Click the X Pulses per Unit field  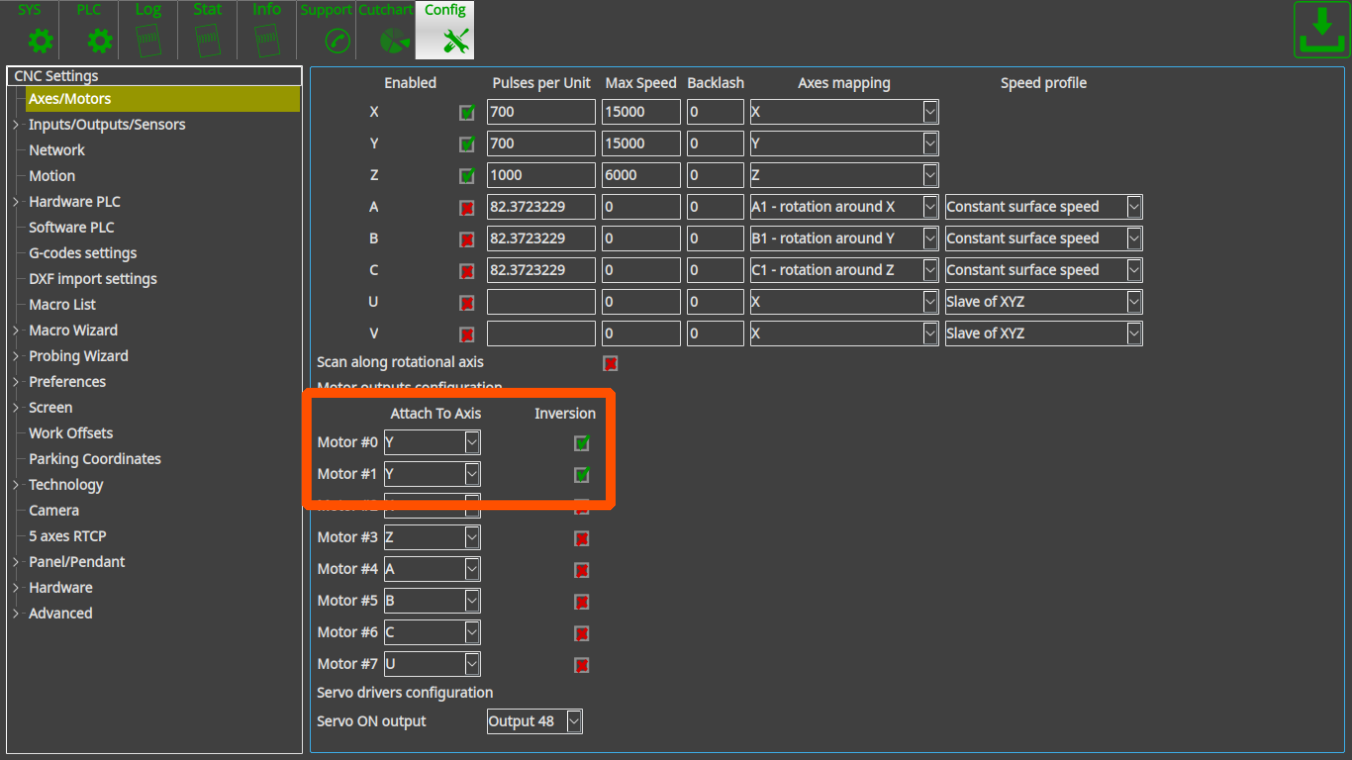[540, 112]
